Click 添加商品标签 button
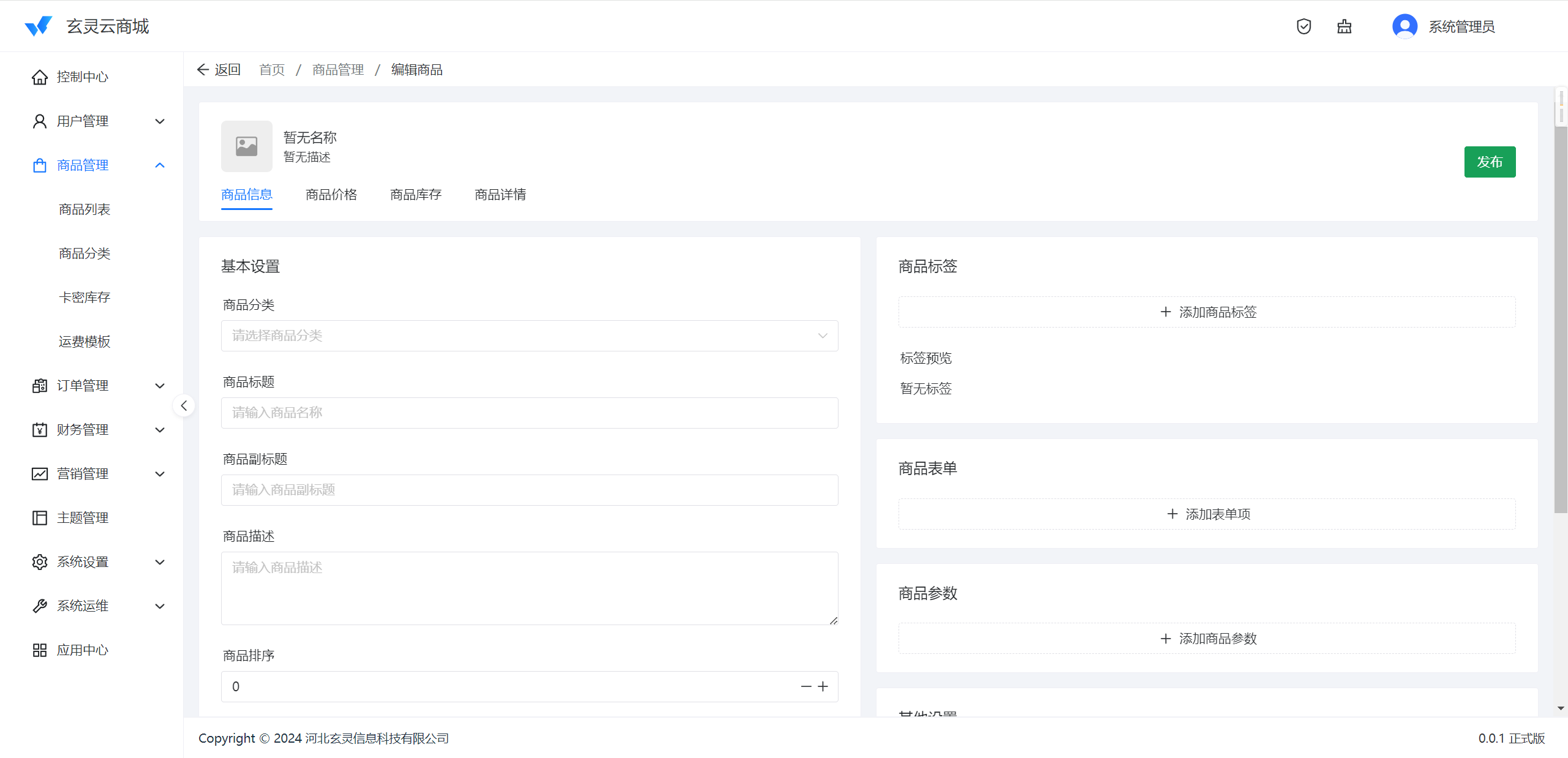This screenshot has width=1568, height=758. click(x=1207, y=312)
